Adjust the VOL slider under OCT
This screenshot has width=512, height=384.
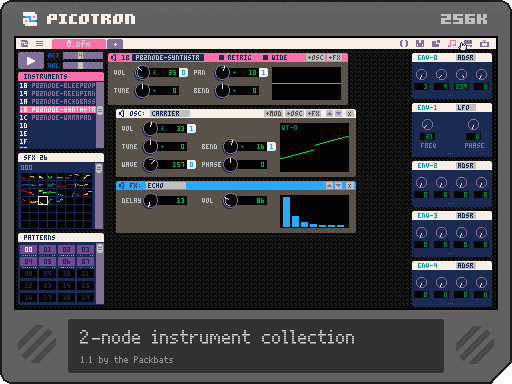click(83, 66)
